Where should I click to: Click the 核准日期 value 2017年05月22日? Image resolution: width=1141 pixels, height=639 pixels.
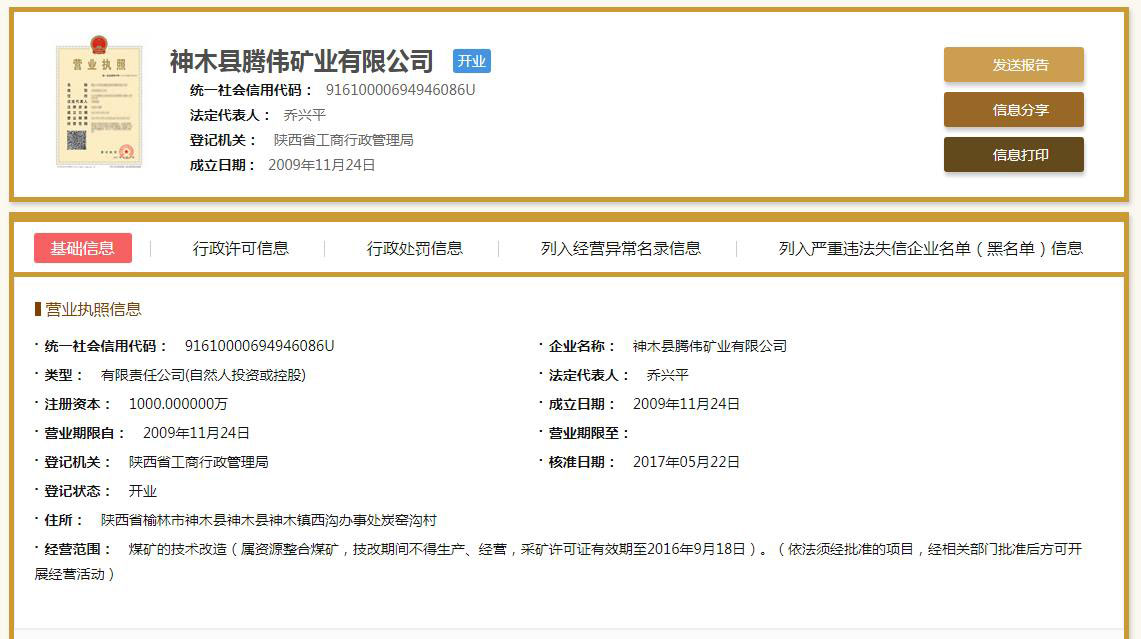pyautogui.click(x=686, y=462)
